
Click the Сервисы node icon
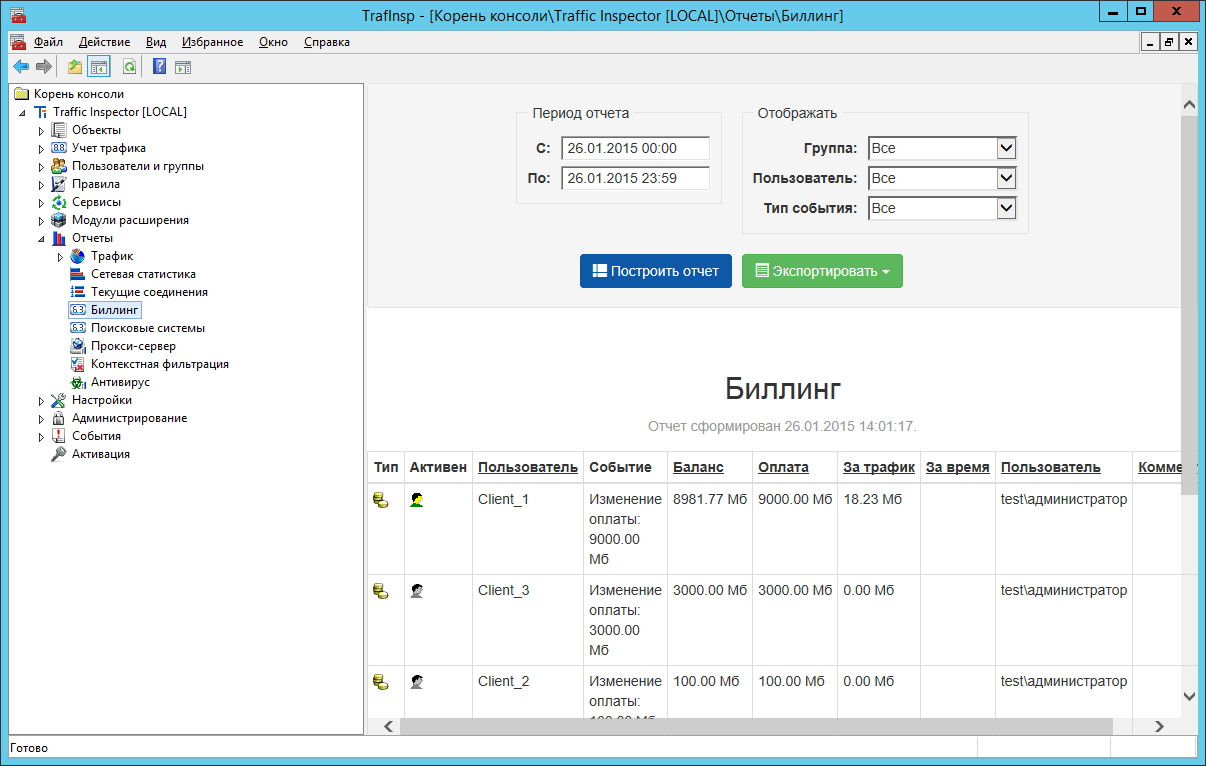59,202
